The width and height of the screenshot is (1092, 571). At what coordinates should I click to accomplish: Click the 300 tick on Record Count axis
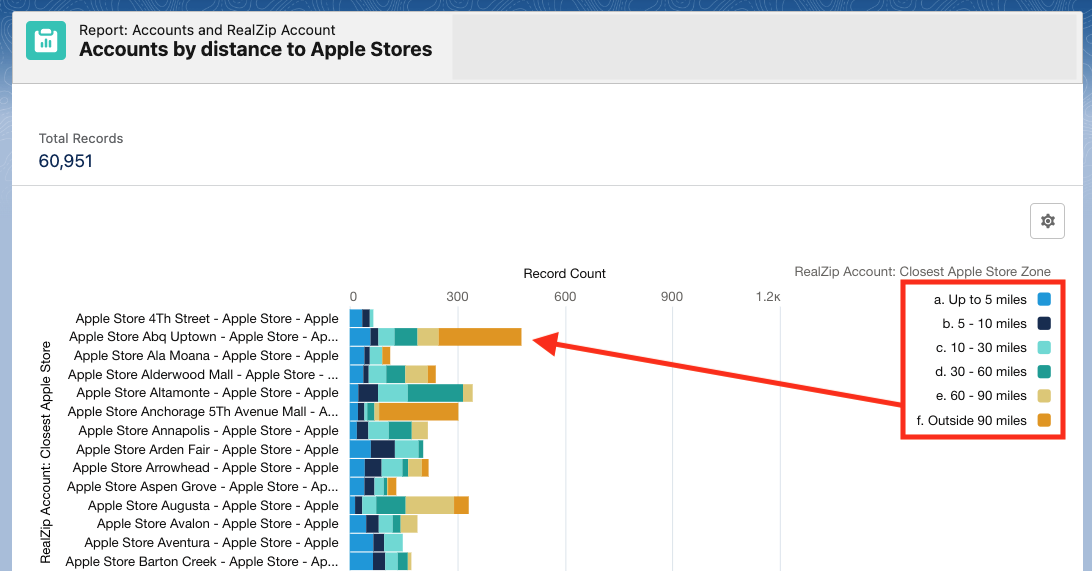click(x=458, y=297)
